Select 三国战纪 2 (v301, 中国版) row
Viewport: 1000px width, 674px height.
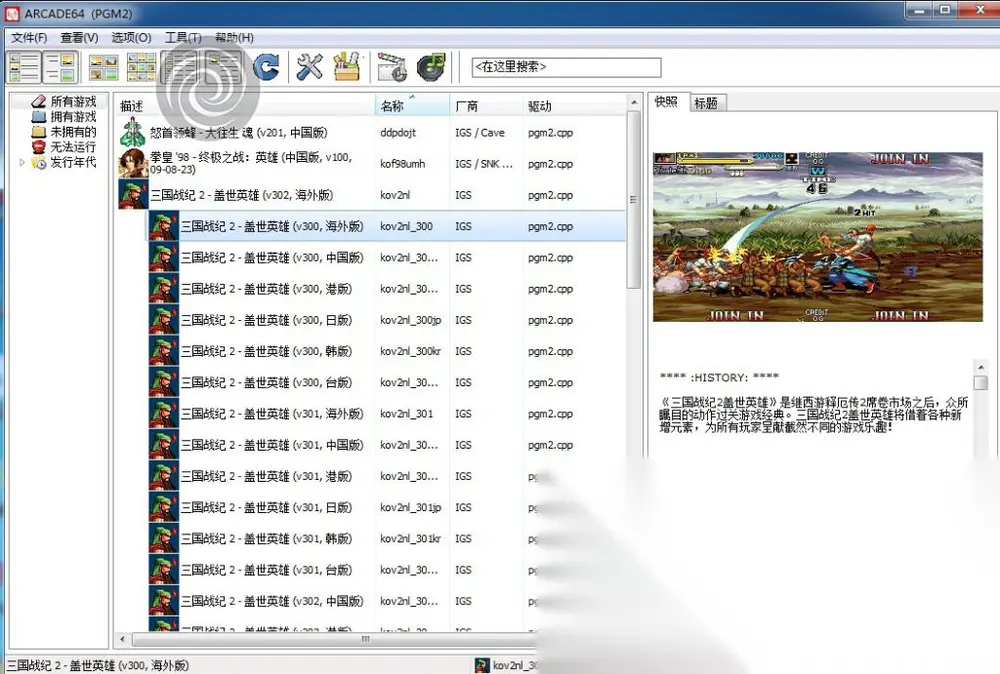click(387, 445)
